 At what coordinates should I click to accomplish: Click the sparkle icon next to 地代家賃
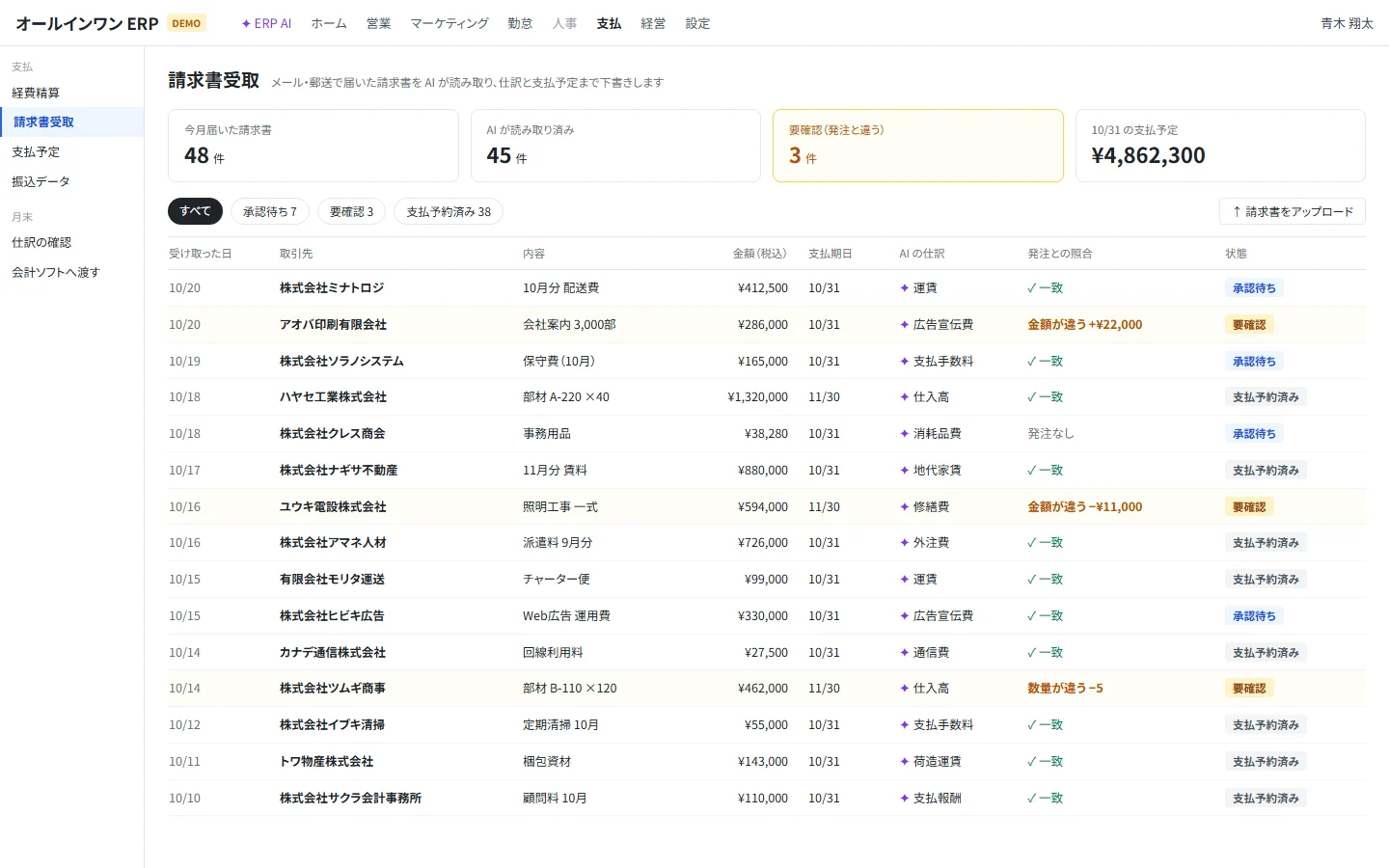905,471
